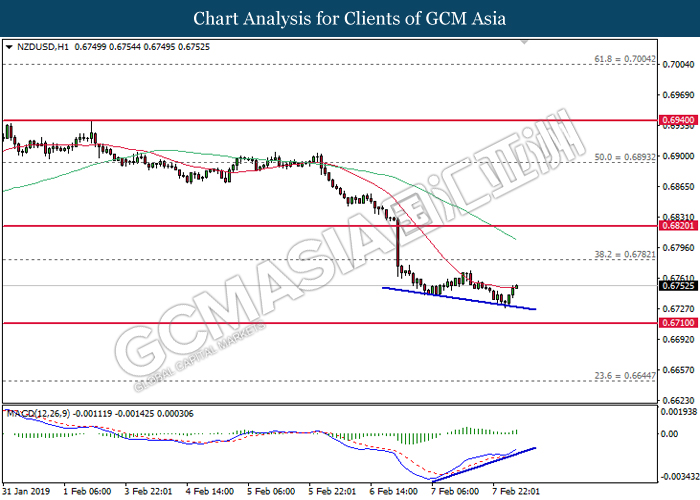Click the 0.69400 red price label
Viewport: 700px width, 500px height.
[678, 120]
